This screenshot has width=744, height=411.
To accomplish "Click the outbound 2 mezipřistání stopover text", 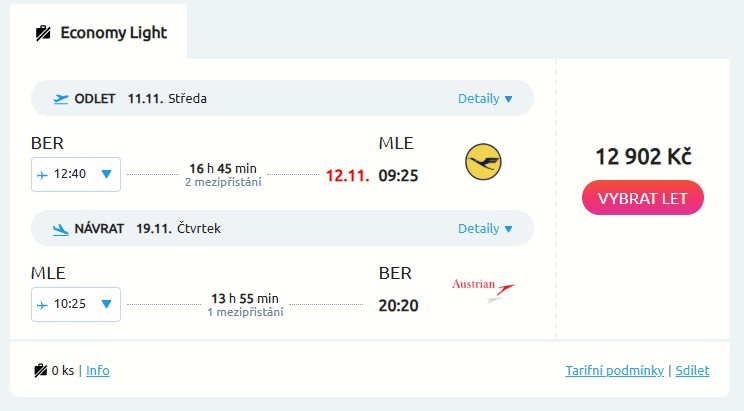I will click(223, 182).
